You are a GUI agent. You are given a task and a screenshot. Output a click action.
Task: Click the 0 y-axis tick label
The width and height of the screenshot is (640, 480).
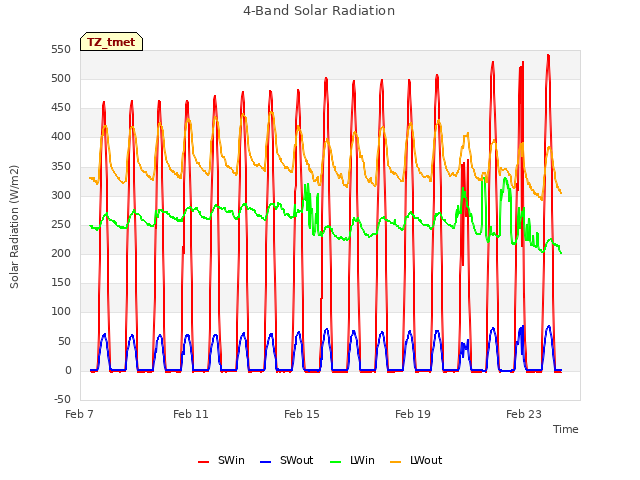(68, 371)
